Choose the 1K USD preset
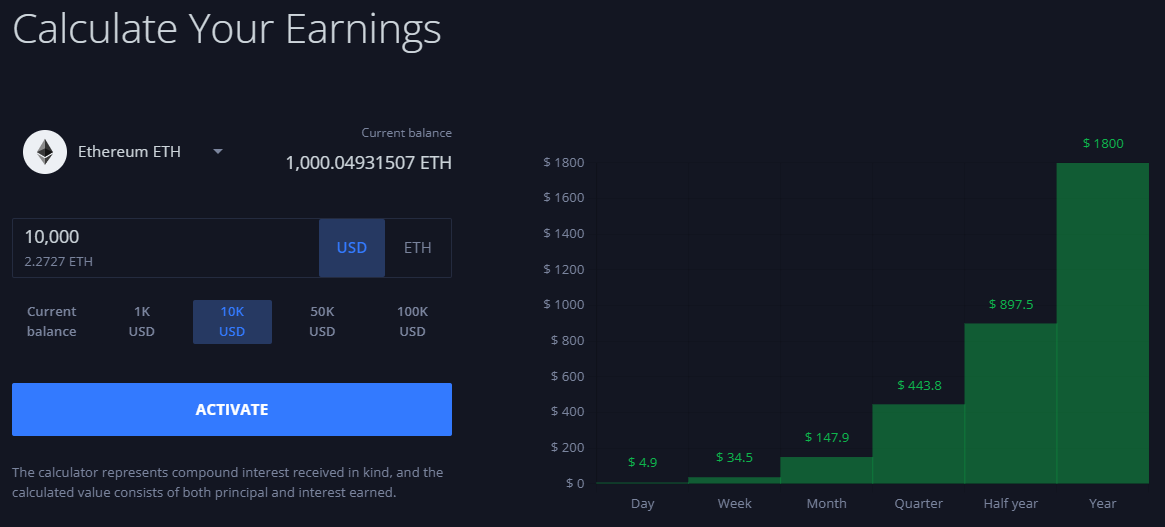This screenshot has height=527, width=1165. point(142,322)
